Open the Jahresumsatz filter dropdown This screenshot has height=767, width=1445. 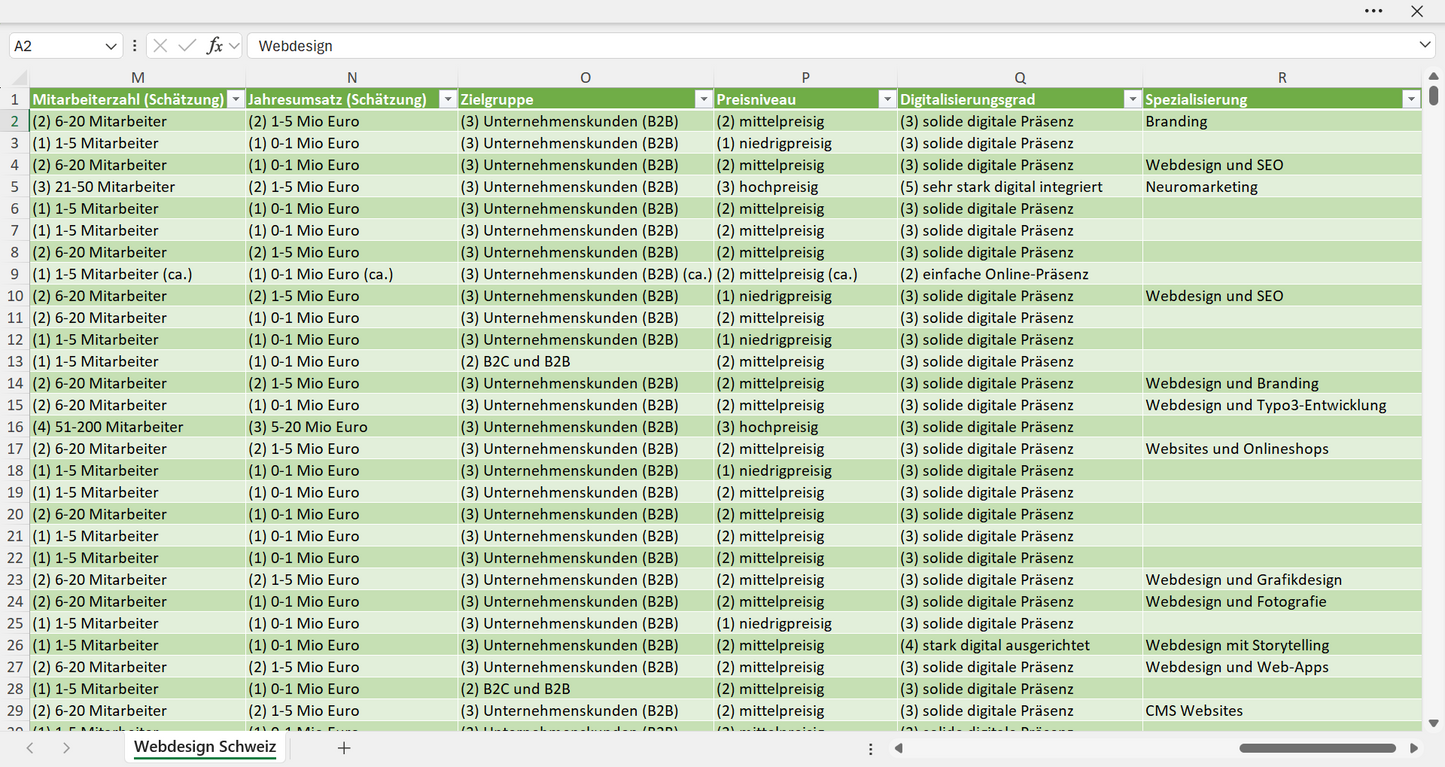(x=447, y=99)
